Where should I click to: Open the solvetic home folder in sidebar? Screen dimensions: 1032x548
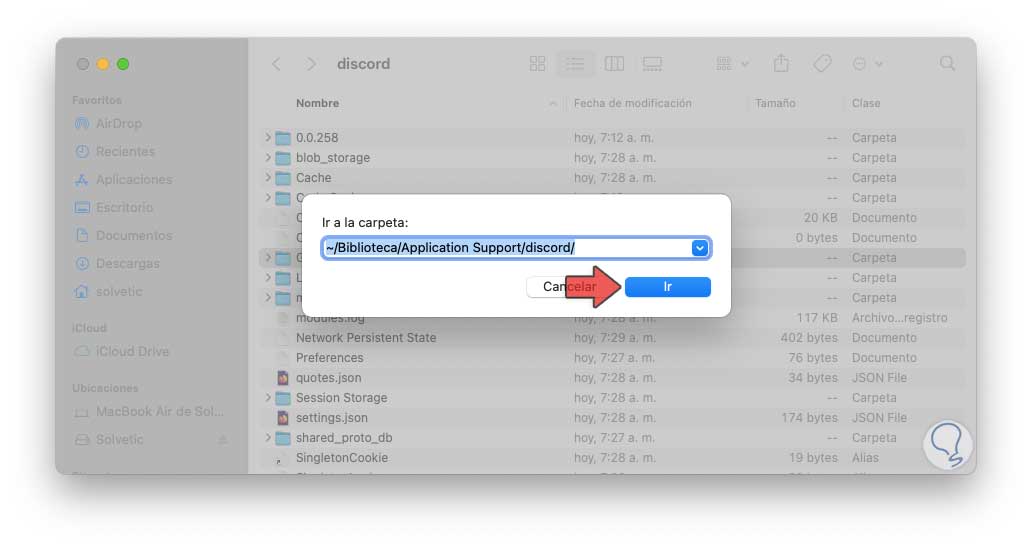109,291
